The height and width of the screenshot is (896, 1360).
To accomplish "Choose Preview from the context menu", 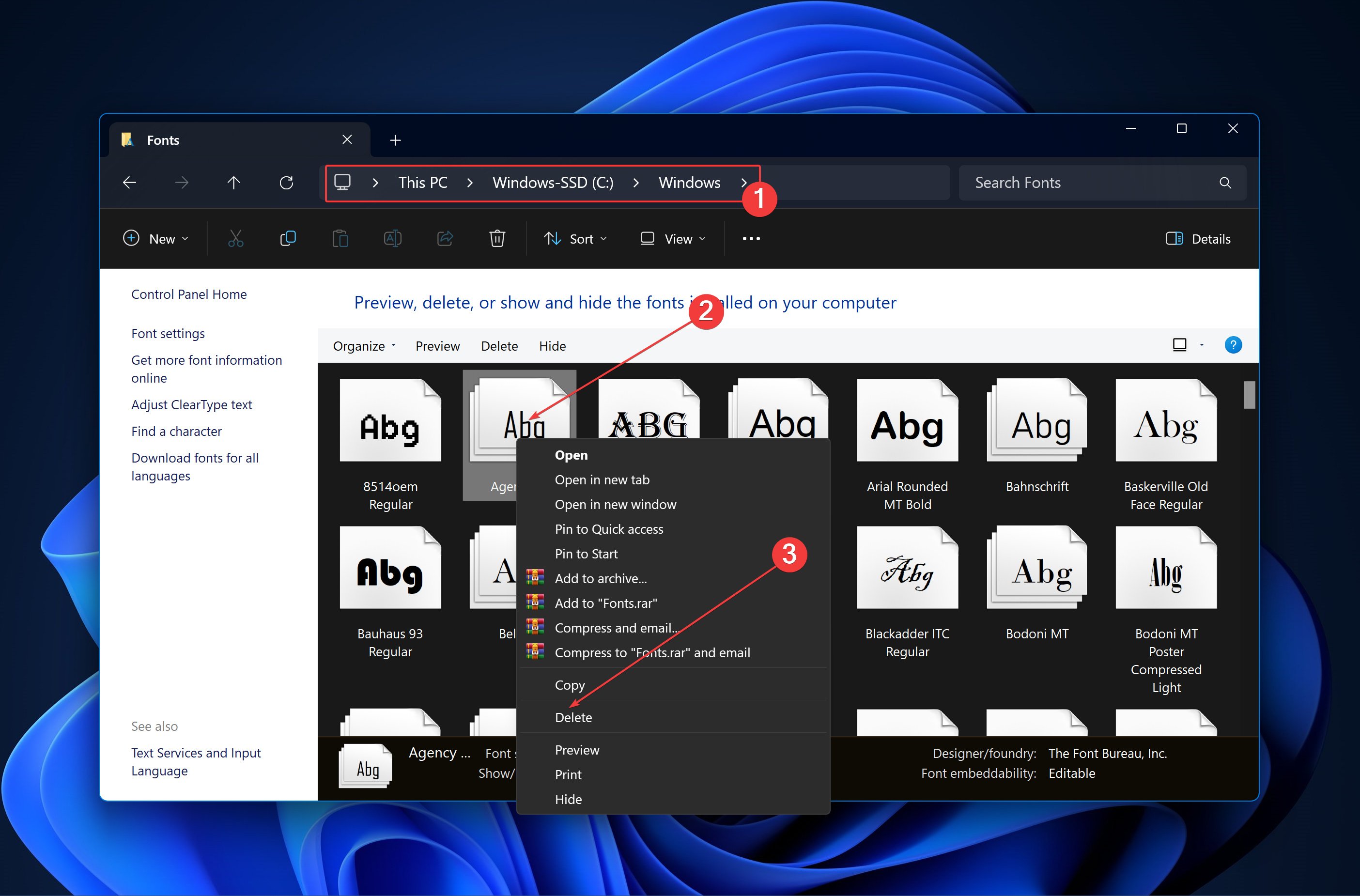I will tap(673, 750).
